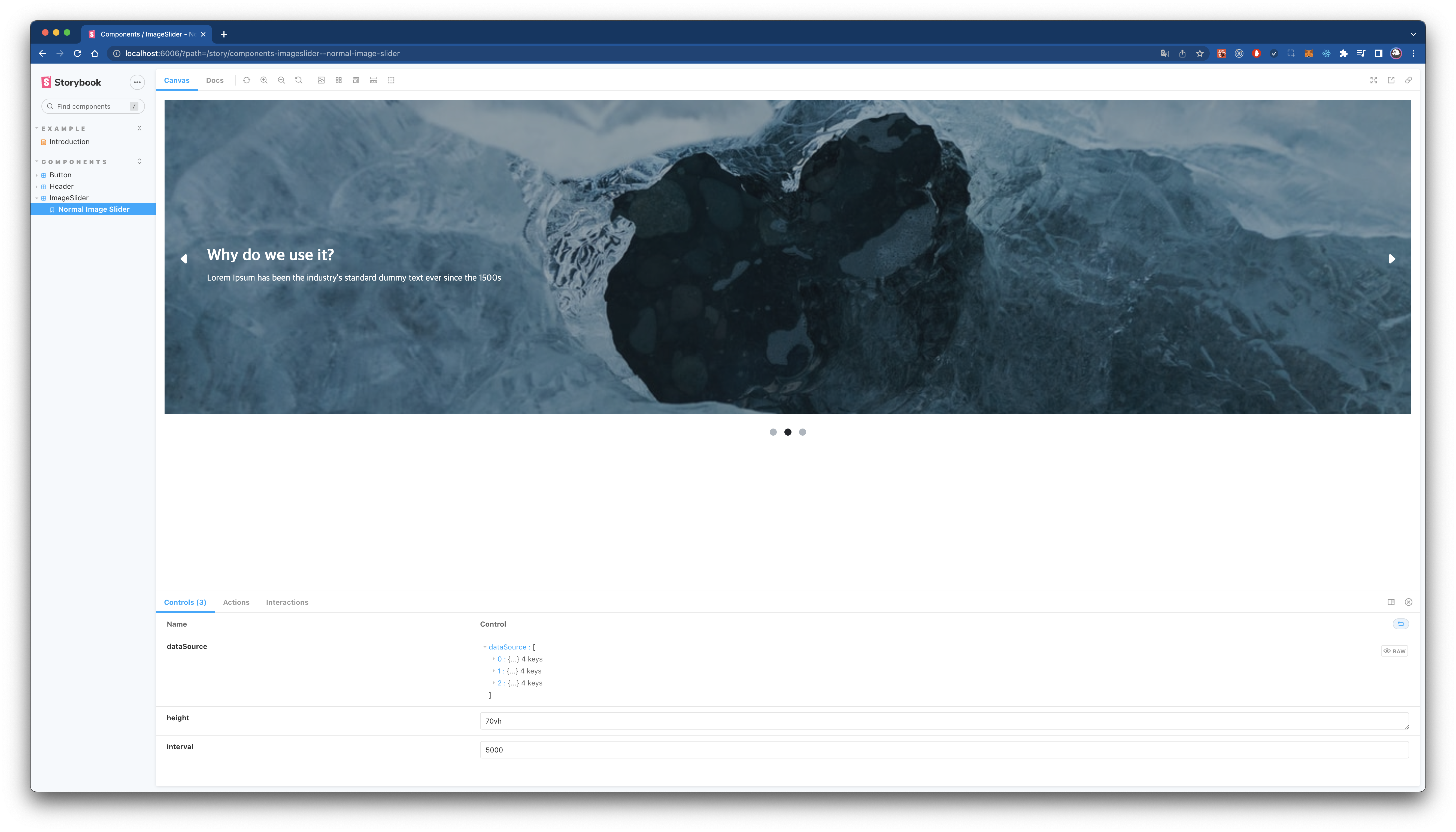Screen dimensions: 1456x832
Task: Reset controls with the undo button
Action: pyautogui.click(x=1401, y=624)
